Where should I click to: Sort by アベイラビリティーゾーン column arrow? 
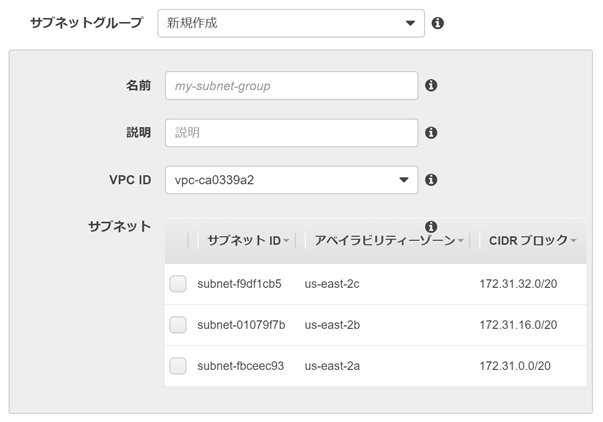pos(462,242)
